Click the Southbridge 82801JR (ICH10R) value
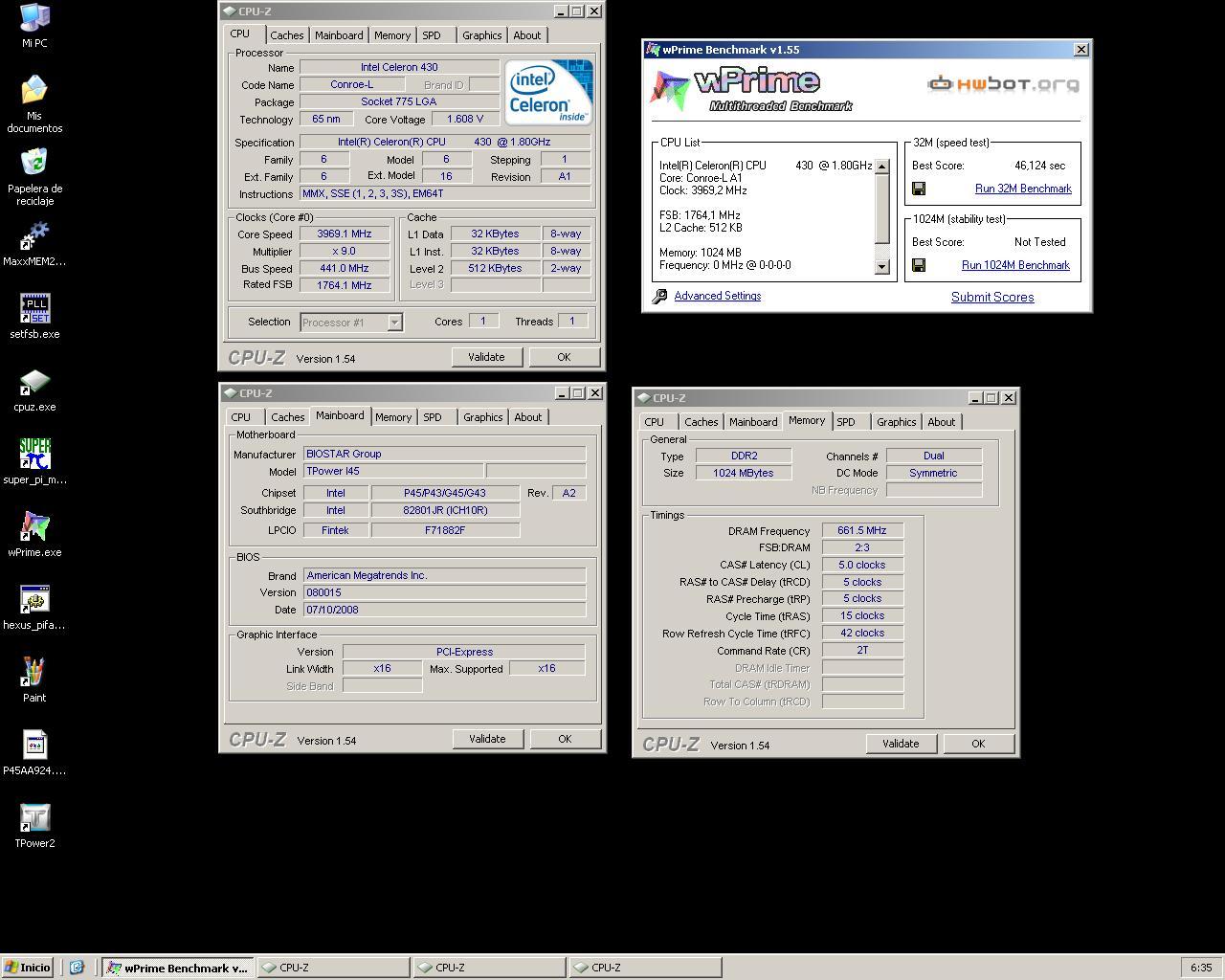1225x980 pixels. tap(445, 510)
